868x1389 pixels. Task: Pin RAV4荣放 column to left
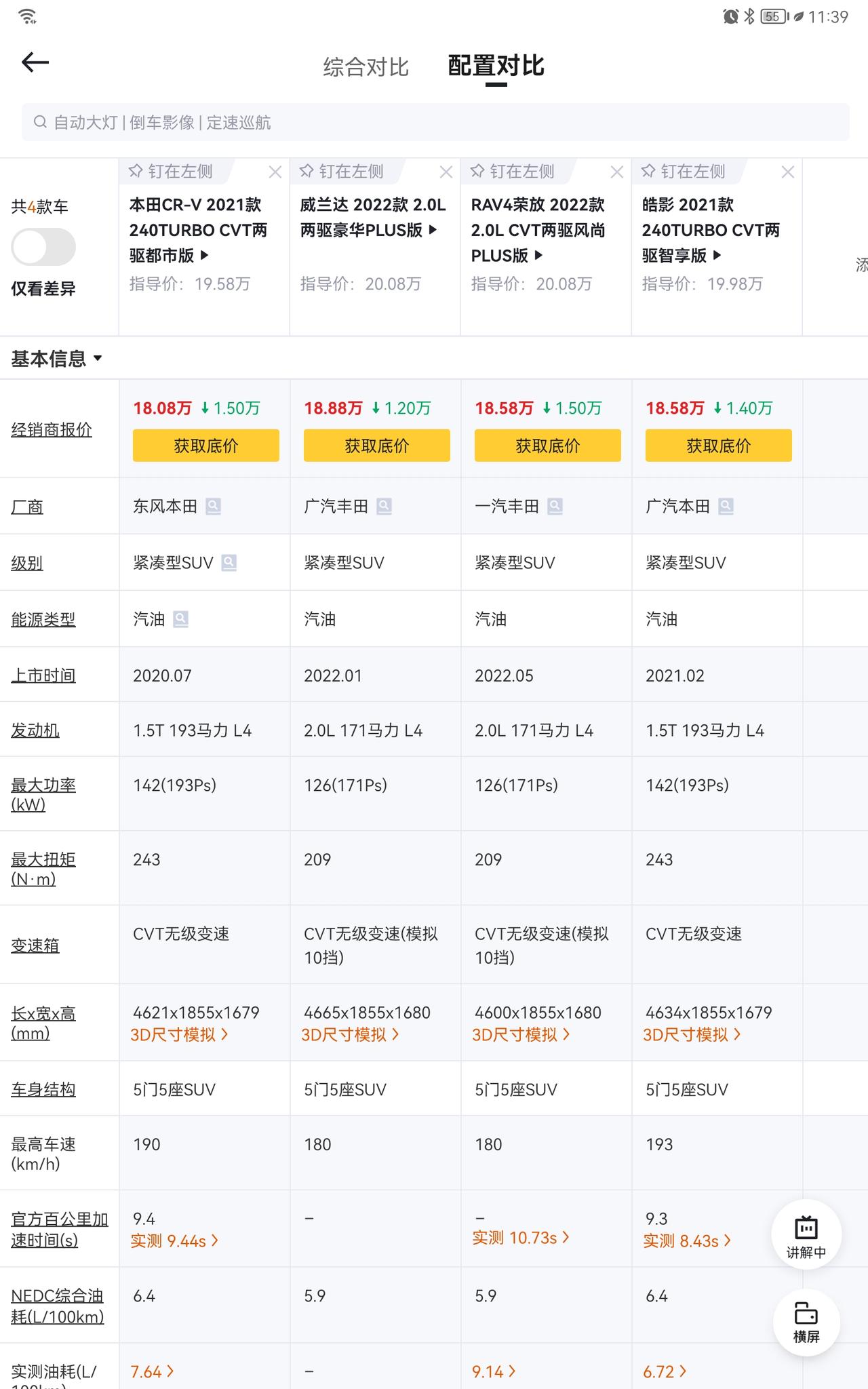click(x=513, y=172)
